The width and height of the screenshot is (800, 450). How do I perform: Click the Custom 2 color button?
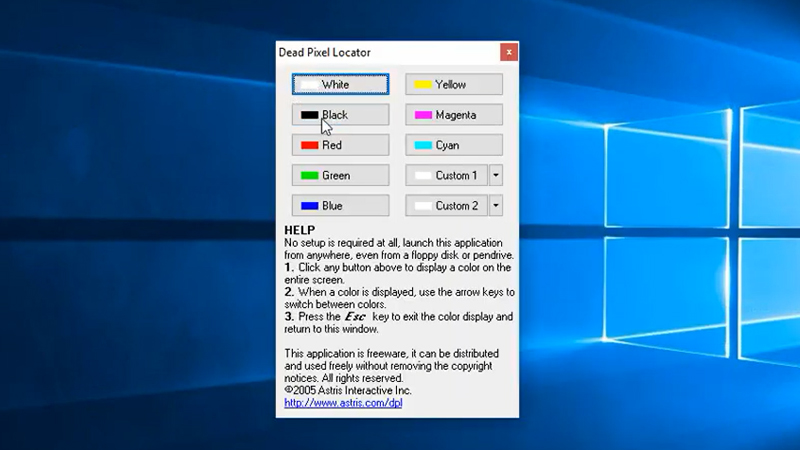(446, 206)
